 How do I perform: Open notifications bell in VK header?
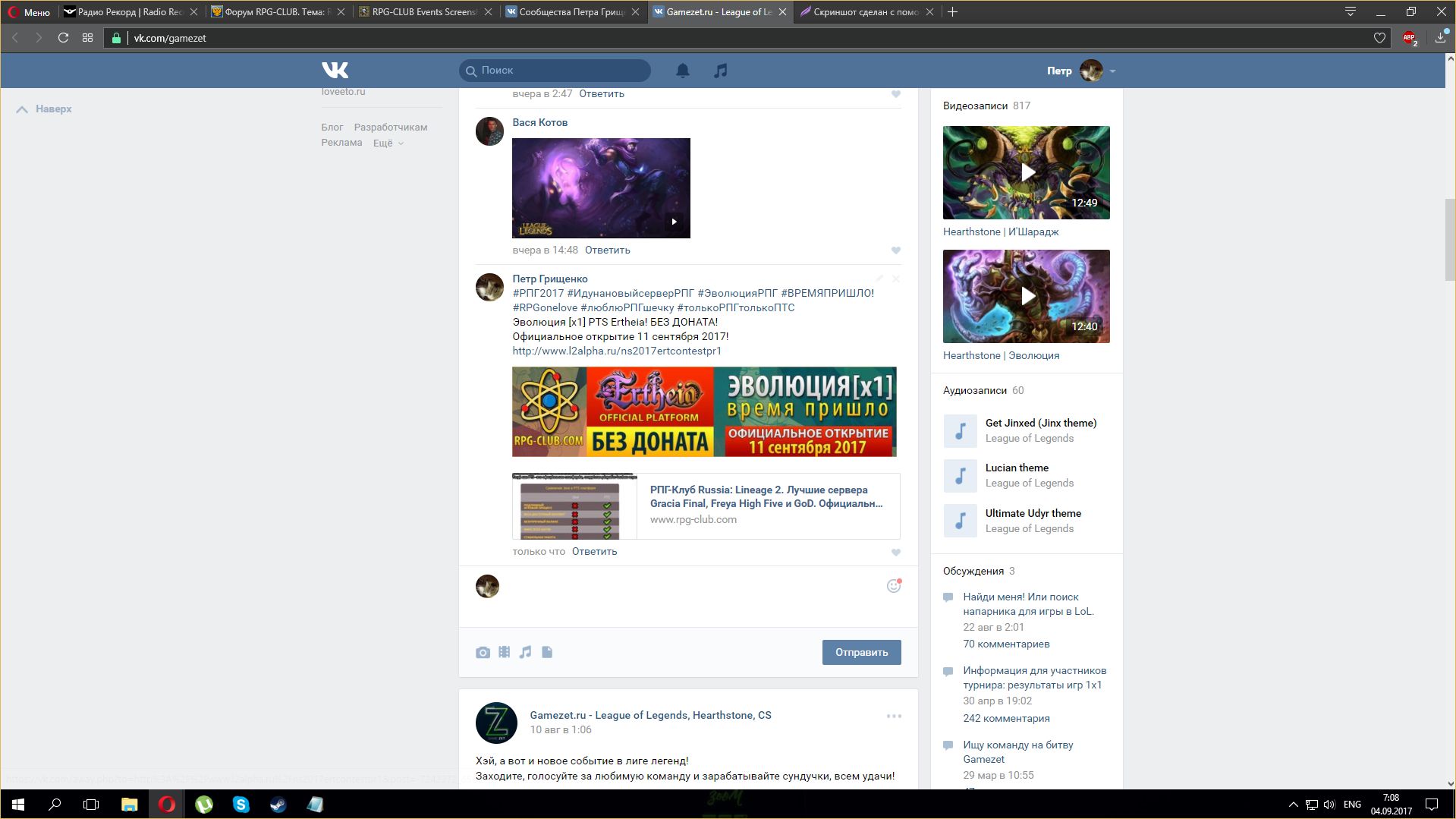point(683,71)
